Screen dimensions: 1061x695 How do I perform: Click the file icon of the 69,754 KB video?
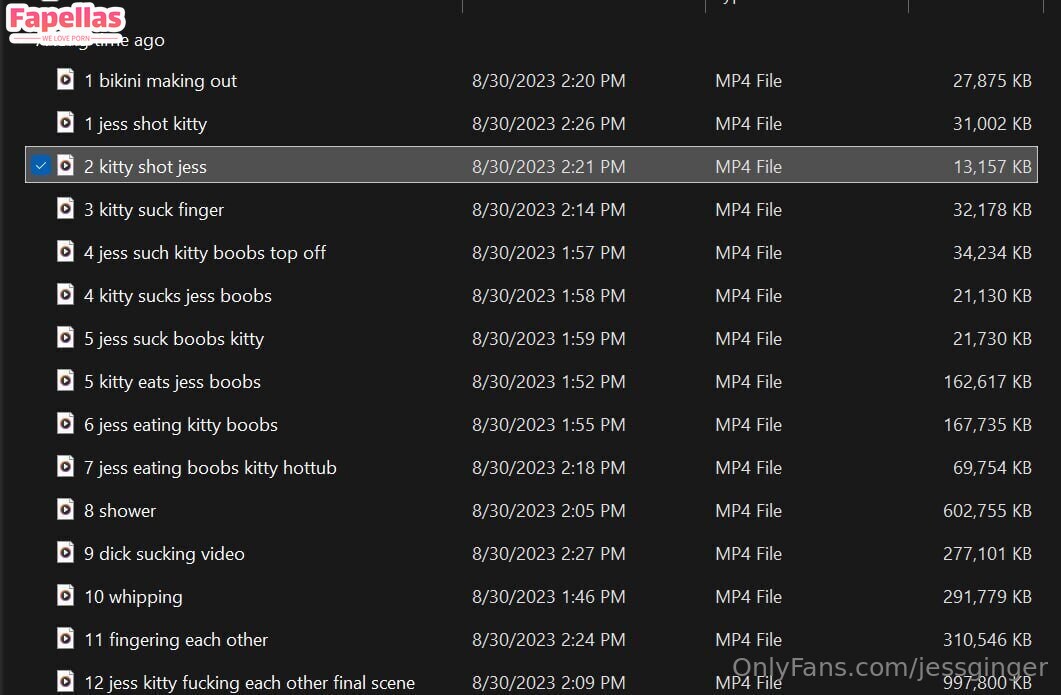coord(65,467)
